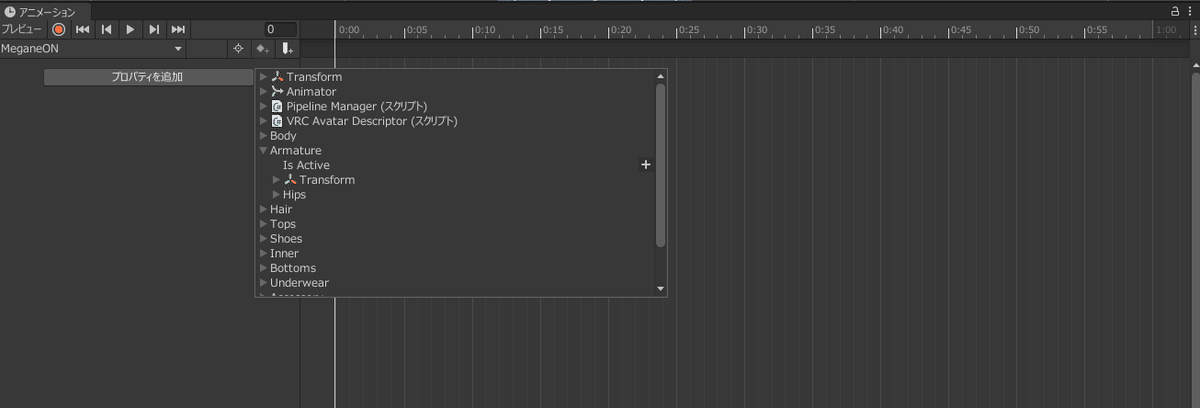Click the add keyframe icon
This screenshot has width=1200, height=408.
pos(262,48)
